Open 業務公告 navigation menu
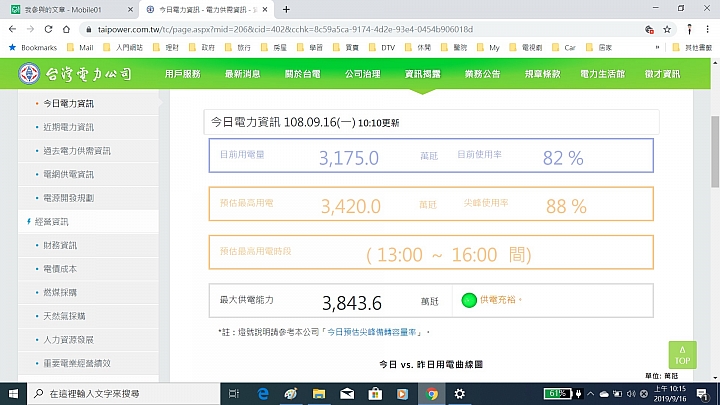 pos(483,74)
